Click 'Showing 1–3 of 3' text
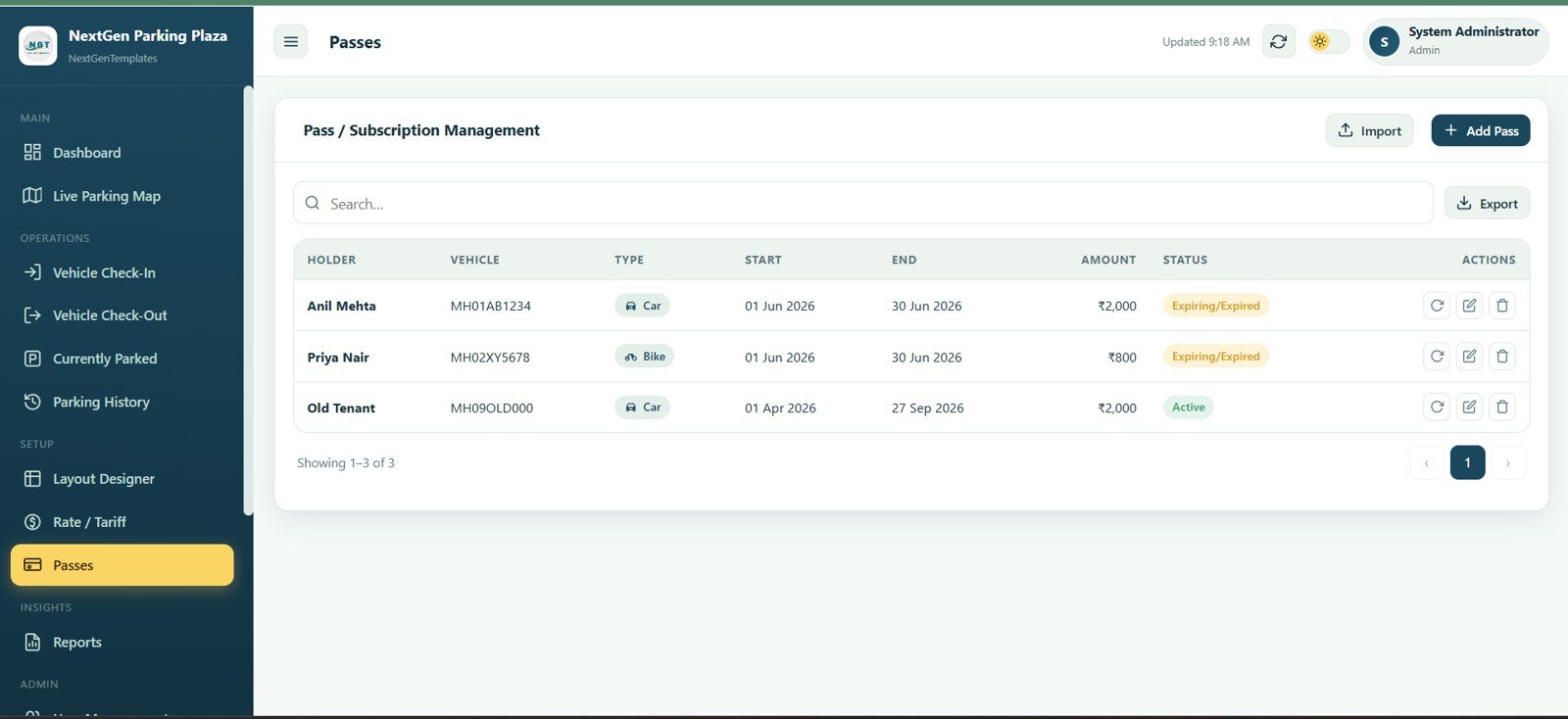The height and width of the screenshot is (719, 1568). 346,462
